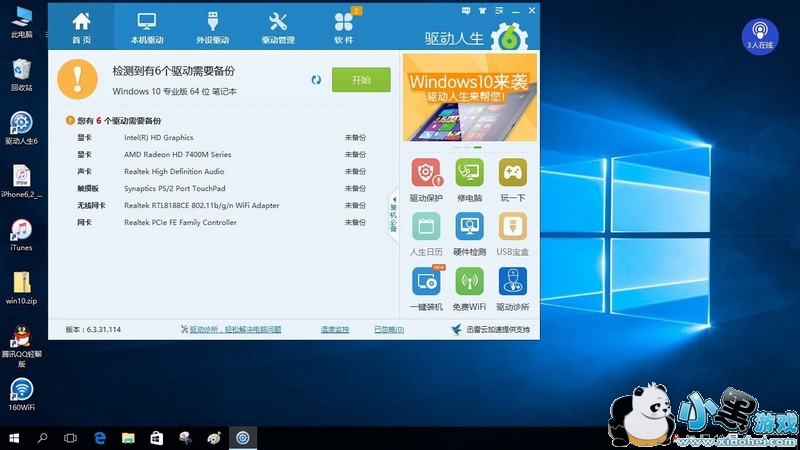Image resolution: width=800 pixels, height=450 pixels.
Task: Open the 160WiFi desktop shortcut
Action: [21, 394]
